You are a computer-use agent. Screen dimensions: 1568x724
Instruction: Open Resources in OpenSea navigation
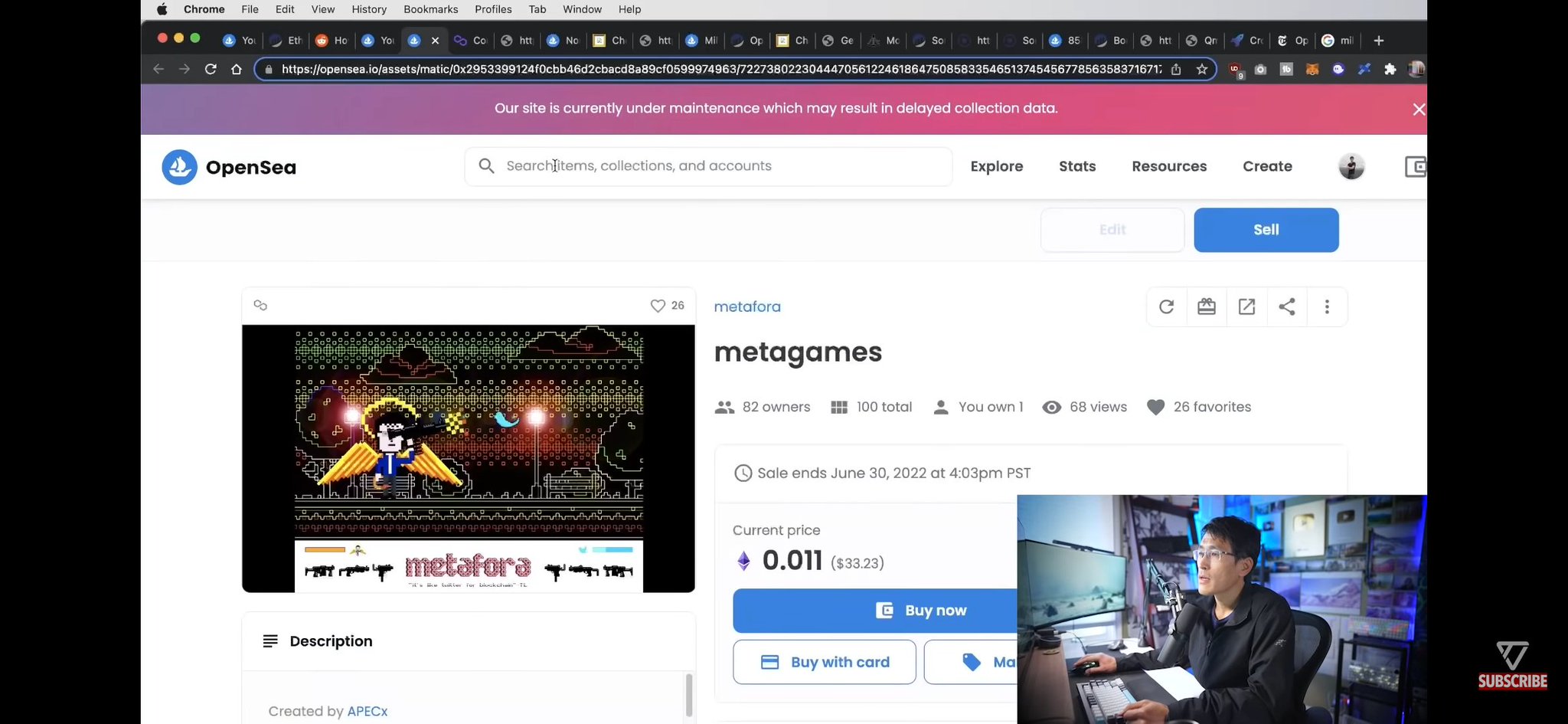pyautogui.click(x=1169, y=166)
